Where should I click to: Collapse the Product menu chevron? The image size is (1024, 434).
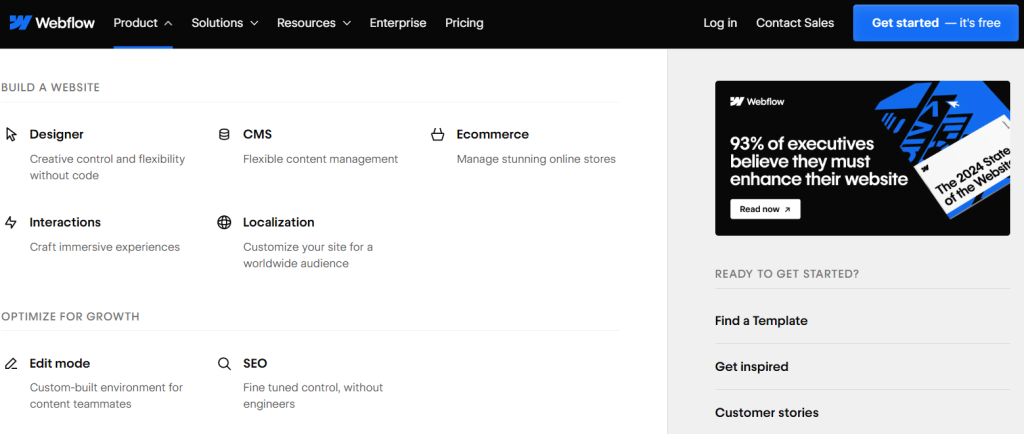tap(168, 23)
